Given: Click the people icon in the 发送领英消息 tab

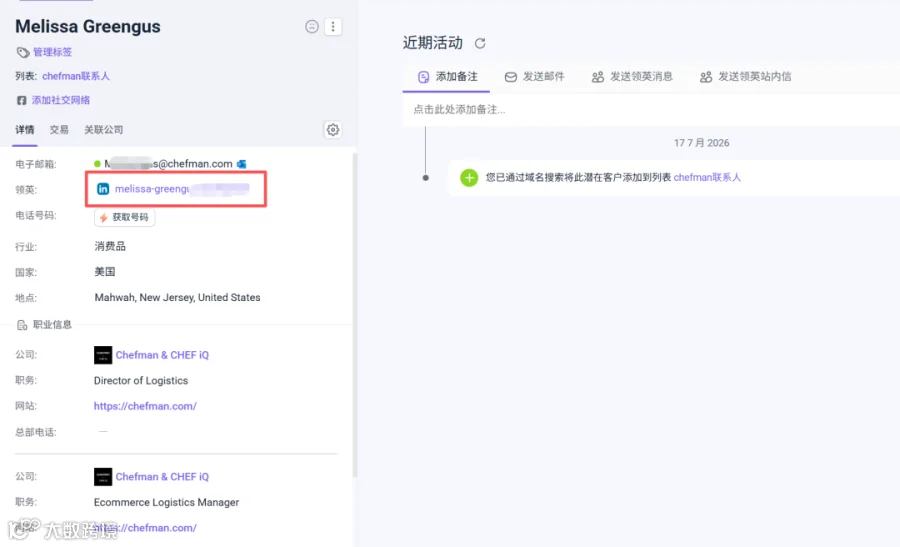Looking at the screenshot, I should pyautogui.click(x=598, y=77).
